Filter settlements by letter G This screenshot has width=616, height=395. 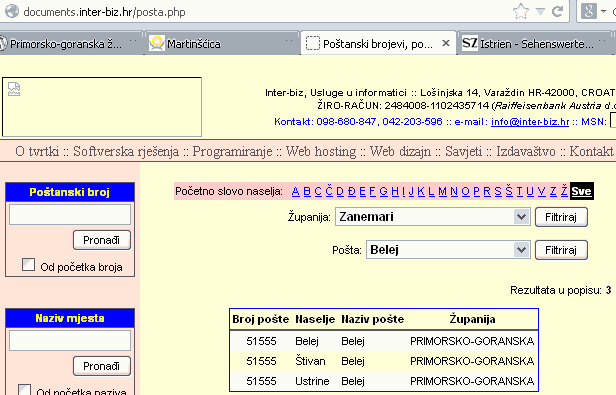click(x=384, y=191)
